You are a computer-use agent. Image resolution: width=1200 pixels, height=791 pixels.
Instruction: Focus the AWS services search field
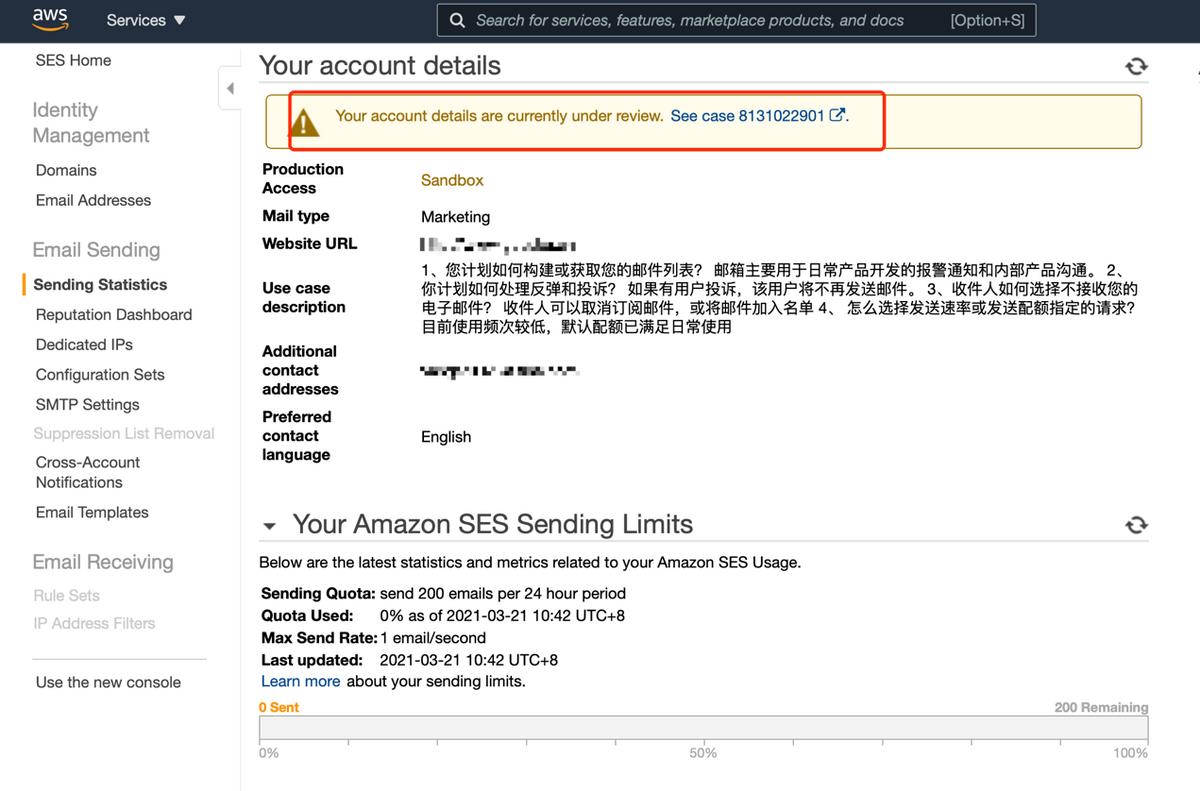pyautogui.click(x=700, y=20)
